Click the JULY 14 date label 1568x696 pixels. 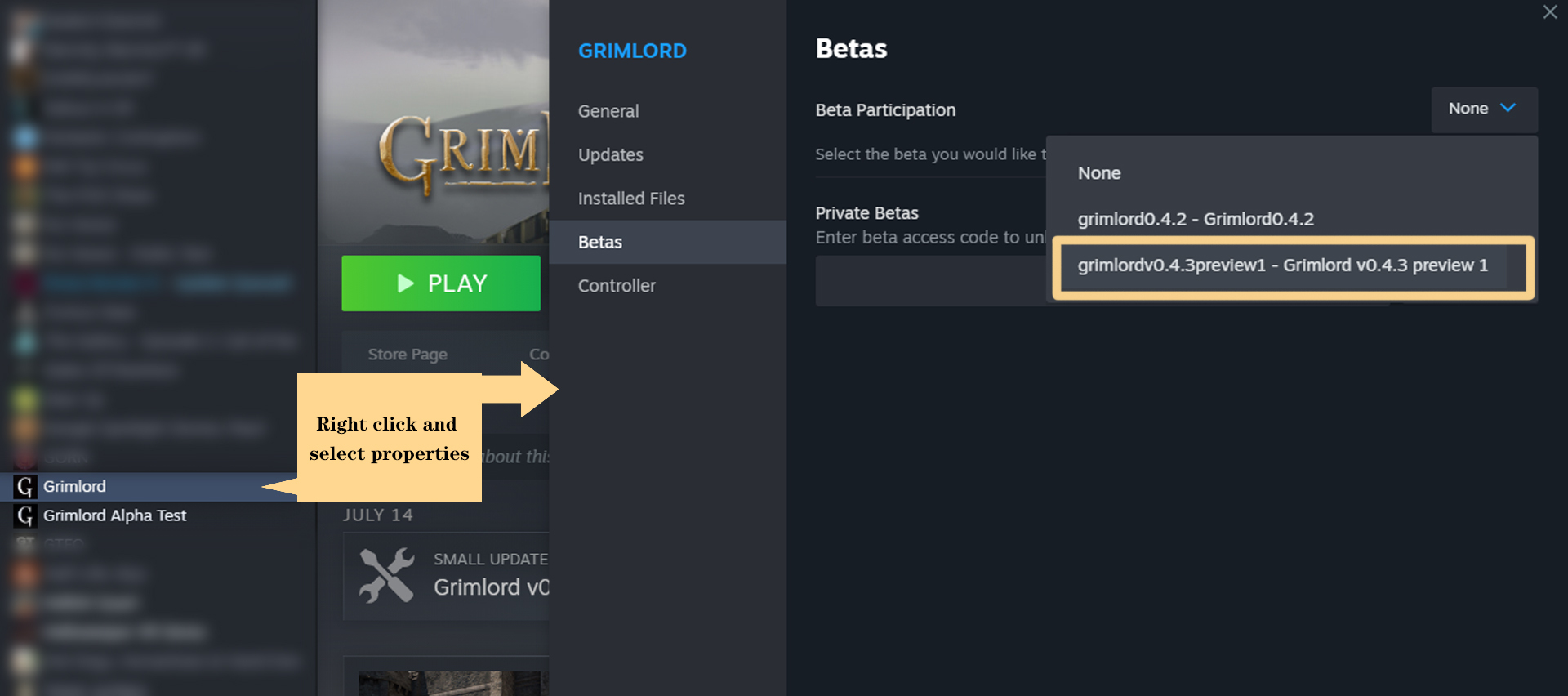378,515
